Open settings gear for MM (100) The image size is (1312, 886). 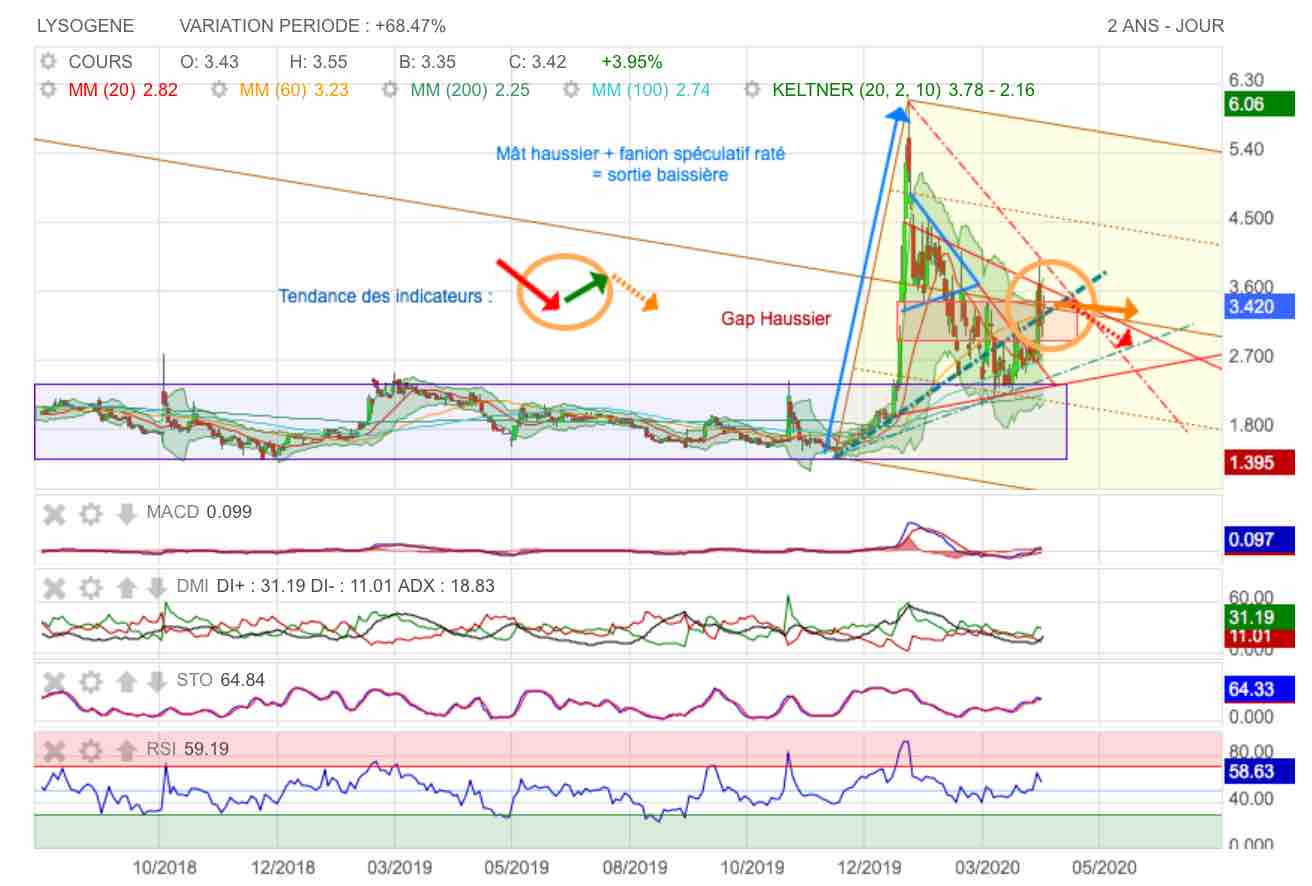pos(571,90)
